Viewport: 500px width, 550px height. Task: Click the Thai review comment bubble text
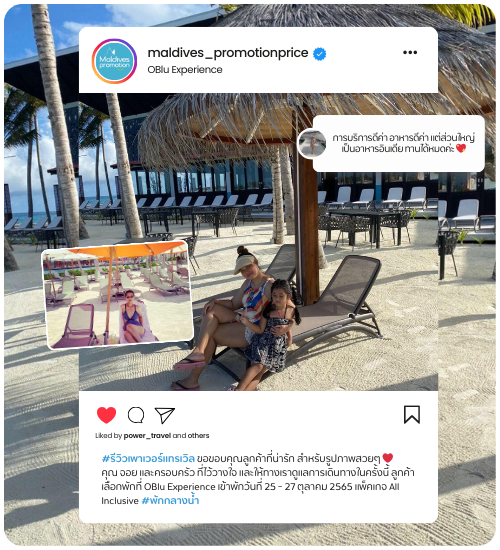[x=404, y=143]
